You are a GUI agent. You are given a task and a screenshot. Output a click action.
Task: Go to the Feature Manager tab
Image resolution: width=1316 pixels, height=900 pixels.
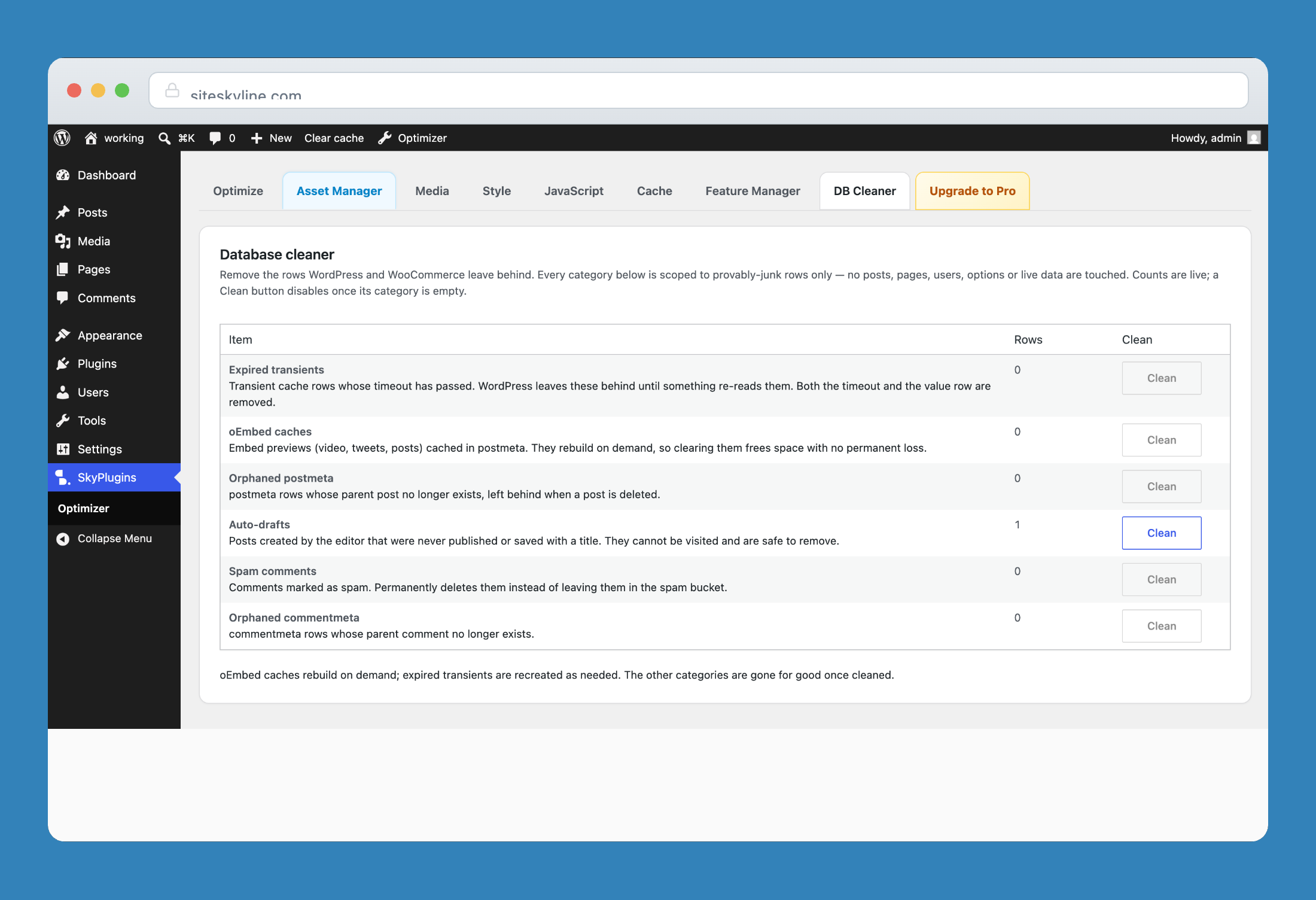pos(753,191)
